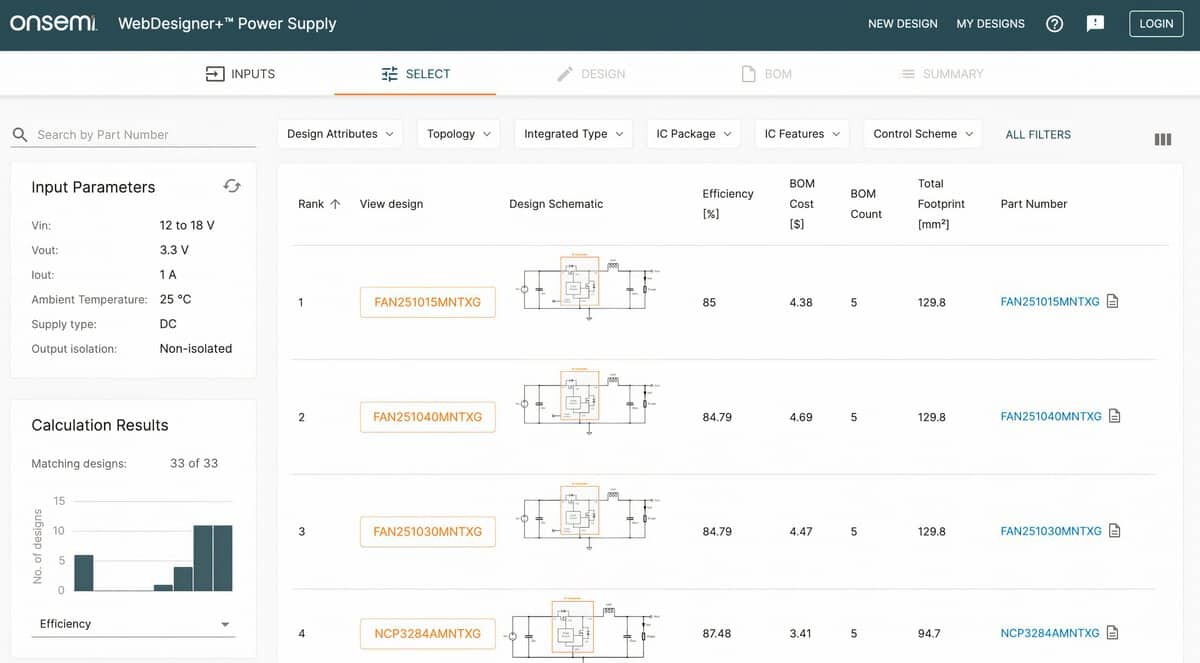The height and width of the screenshot is (663, 1200).
Task: Open the BOM tab
Action: click(x=766, y=74)
